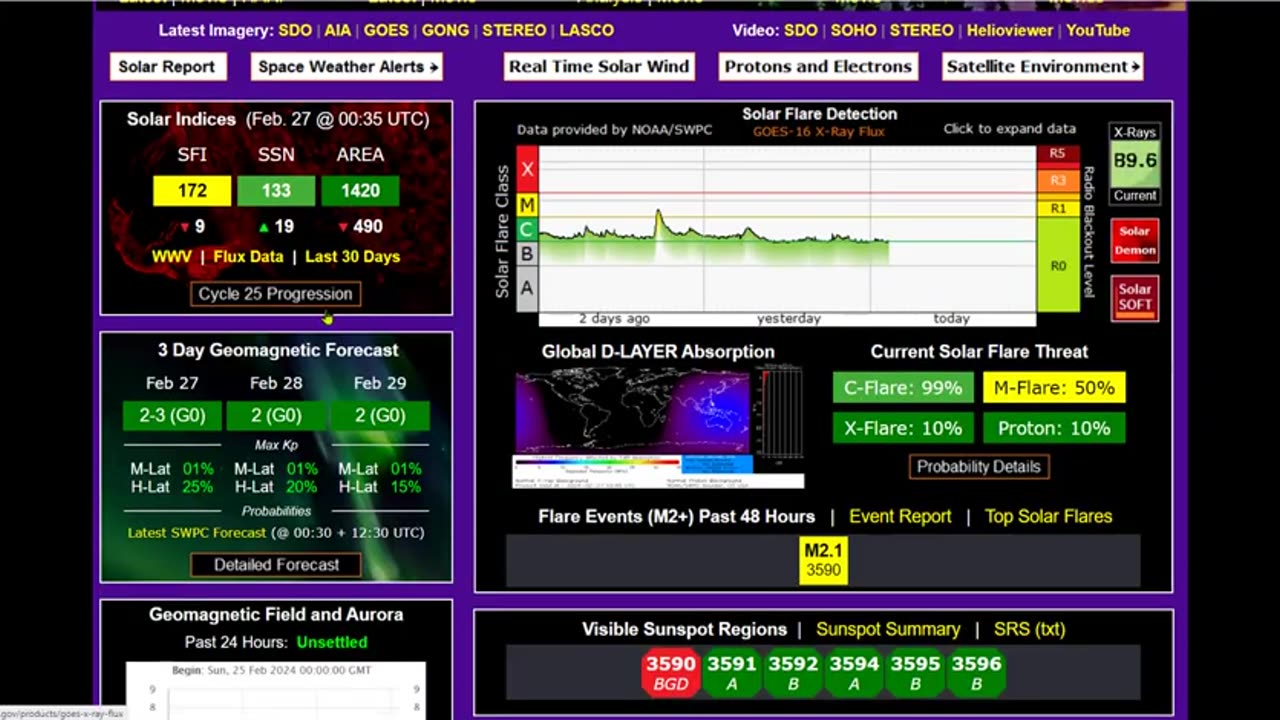Open GONG latest imagery link
This screenshot has width=1280, height=720.
pyautogui.click(x=445, y=30)
